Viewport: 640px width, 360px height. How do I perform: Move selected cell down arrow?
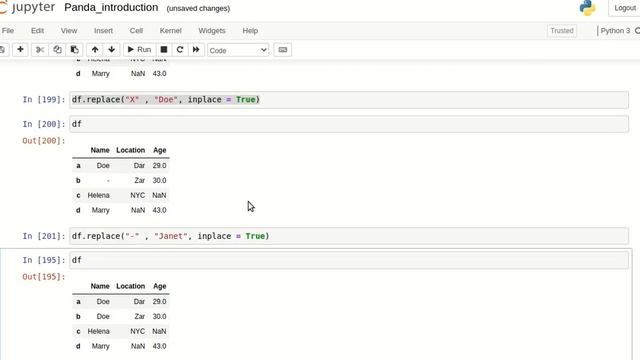pyautogui.click(x=111, y=50)
